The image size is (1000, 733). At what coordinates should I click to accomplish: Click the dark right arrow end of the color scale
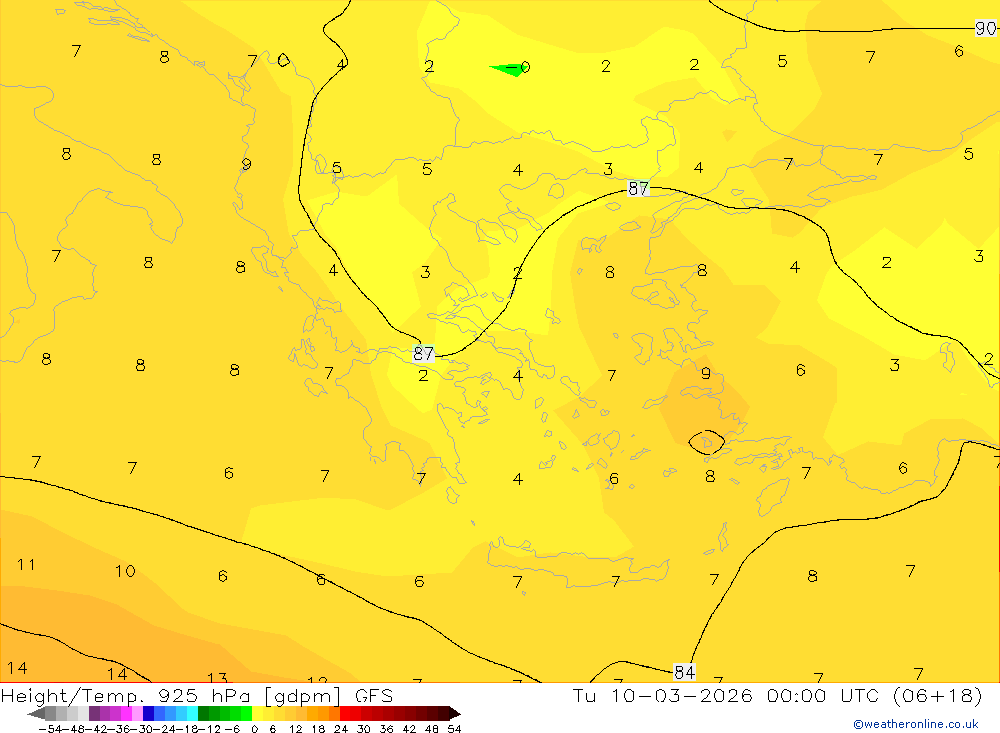pos(455,714)
